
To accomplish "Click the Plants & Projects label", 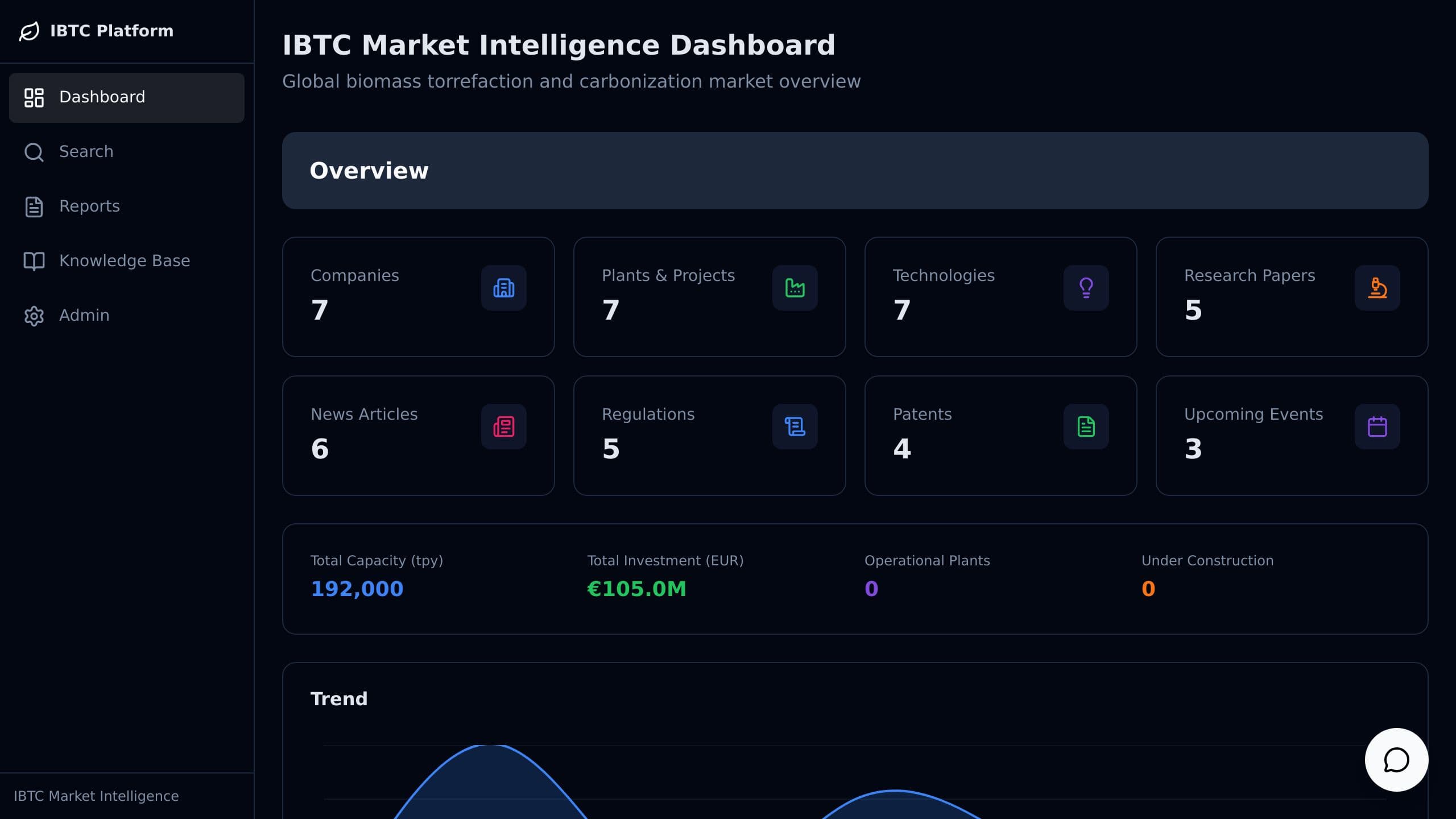I will [x=668, y=275].
